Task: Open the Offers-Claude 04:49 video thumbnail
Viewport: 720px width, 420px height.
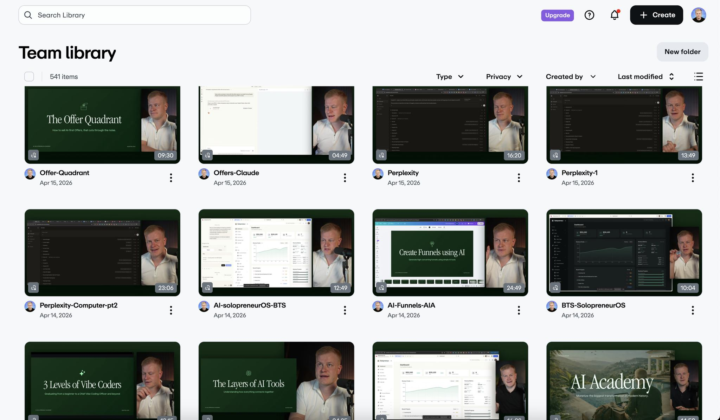Action: 276,124
